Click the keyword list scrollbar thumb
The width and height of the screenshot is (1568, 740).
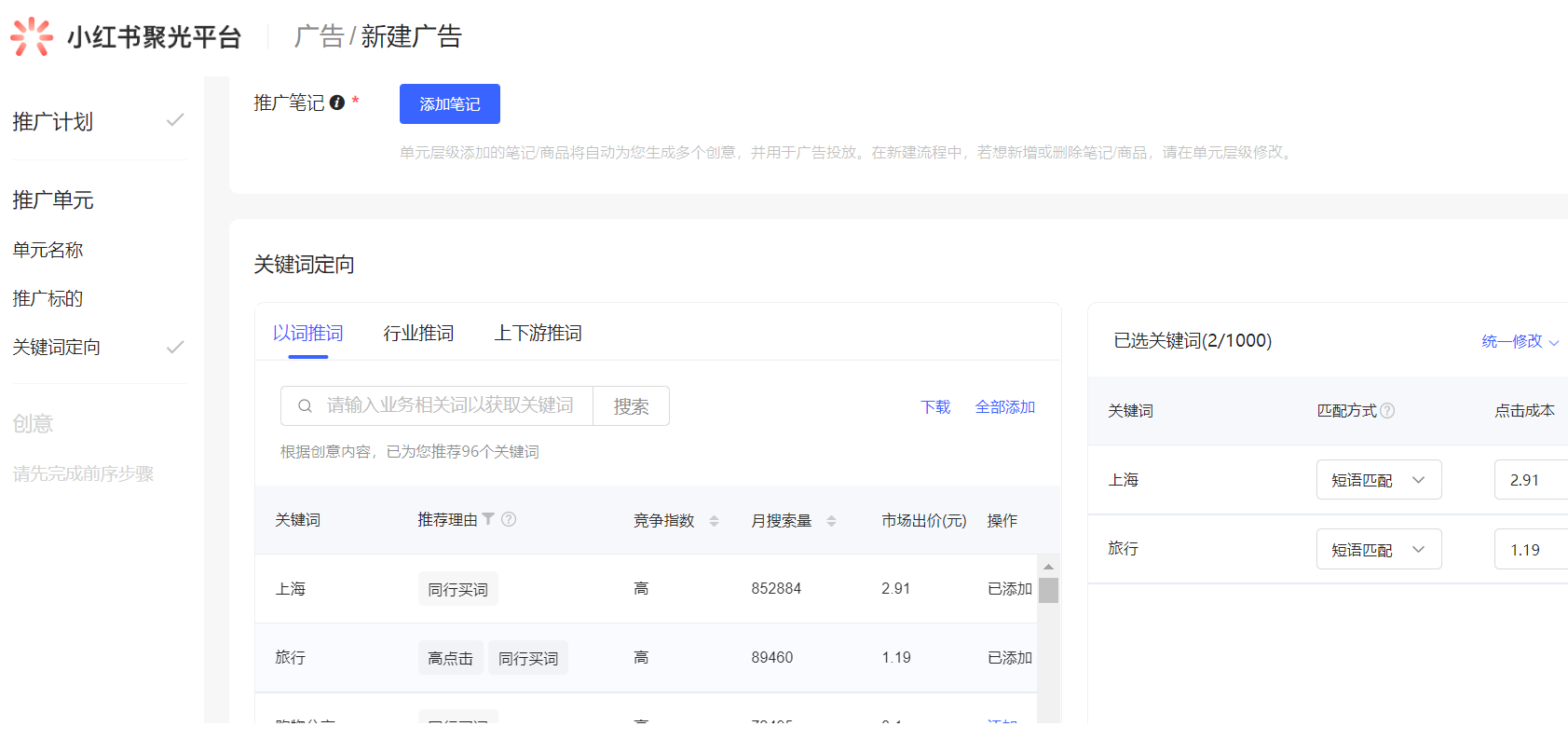tap(1048, 591)
